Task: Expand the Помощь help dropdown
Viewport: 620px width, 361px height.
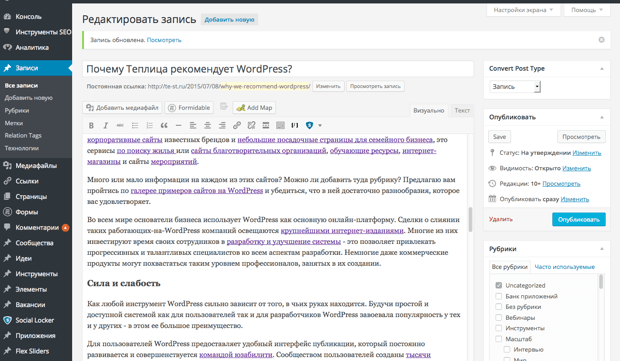Action: tap(587, 10)
